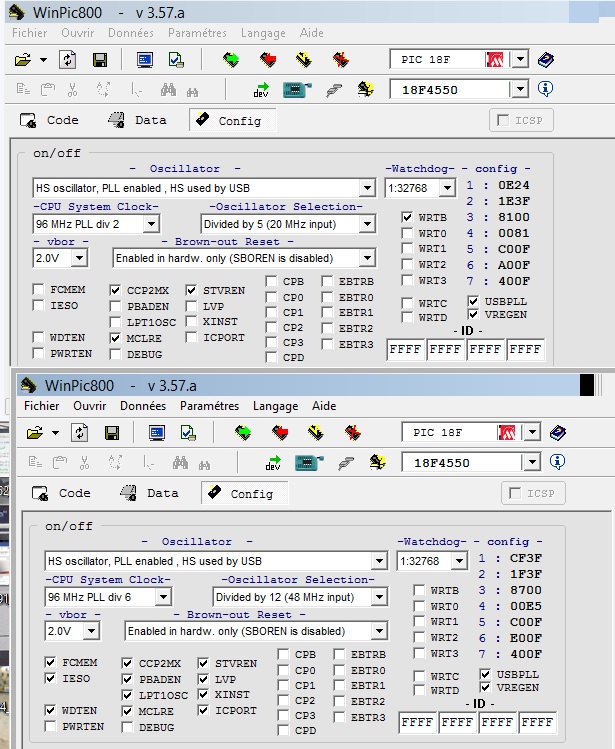
Task: Enable PBADEN checkbox in the upper window
Action: click(x=115, y=306)
